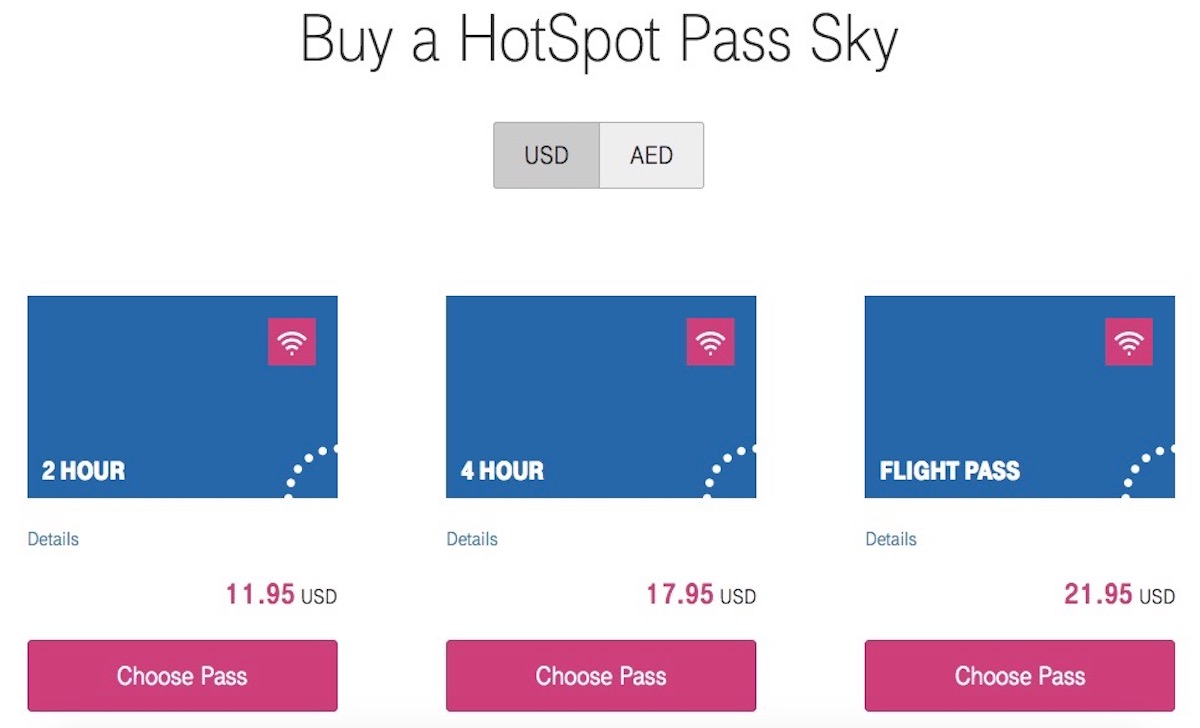Open Details for the FLIGHT PASS

pos(891,539)
